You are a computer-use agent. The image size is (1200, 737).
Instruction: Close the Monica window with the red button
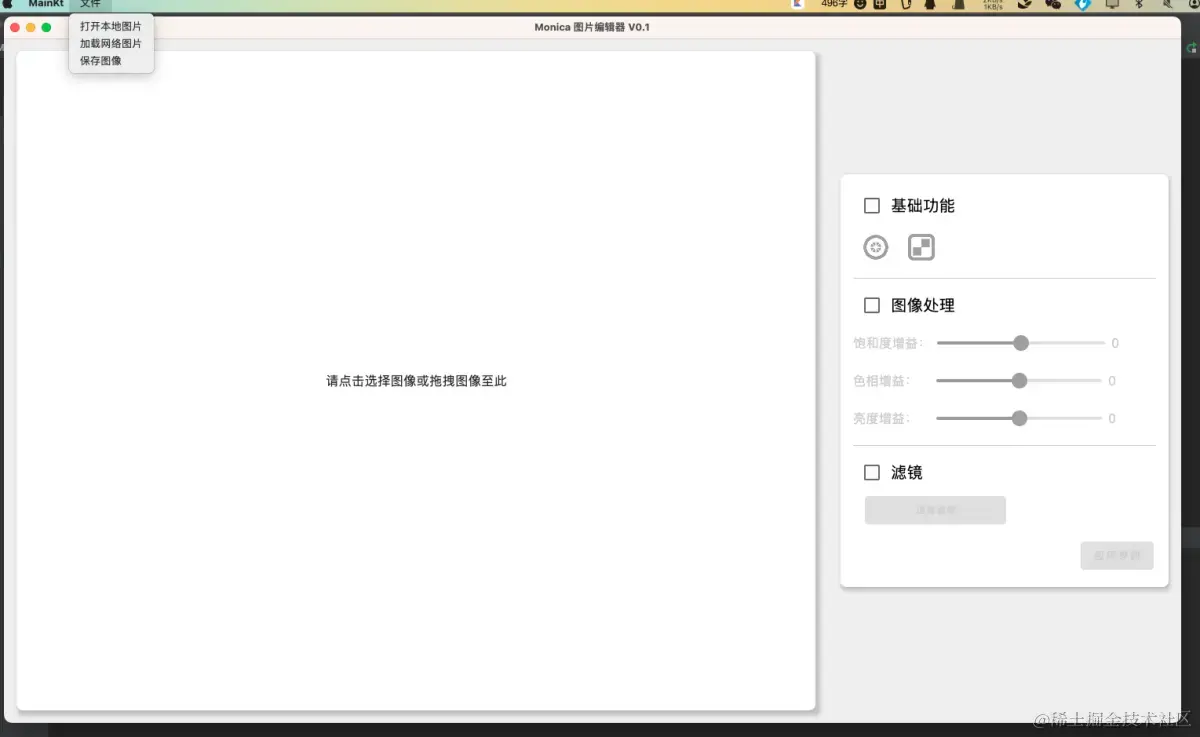click(15, 27)
